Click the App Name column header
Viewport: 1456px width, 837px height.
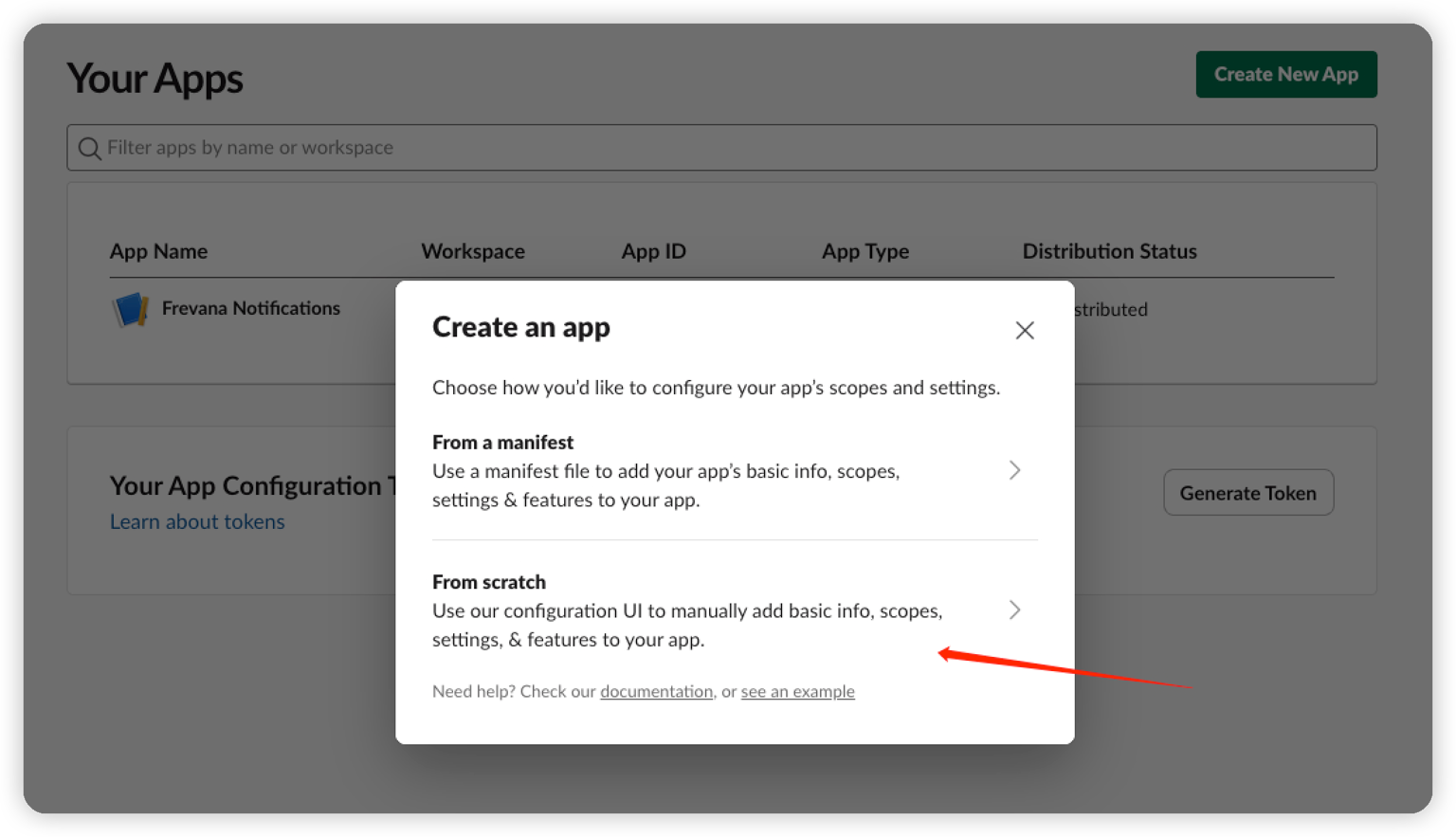point(158,251)
